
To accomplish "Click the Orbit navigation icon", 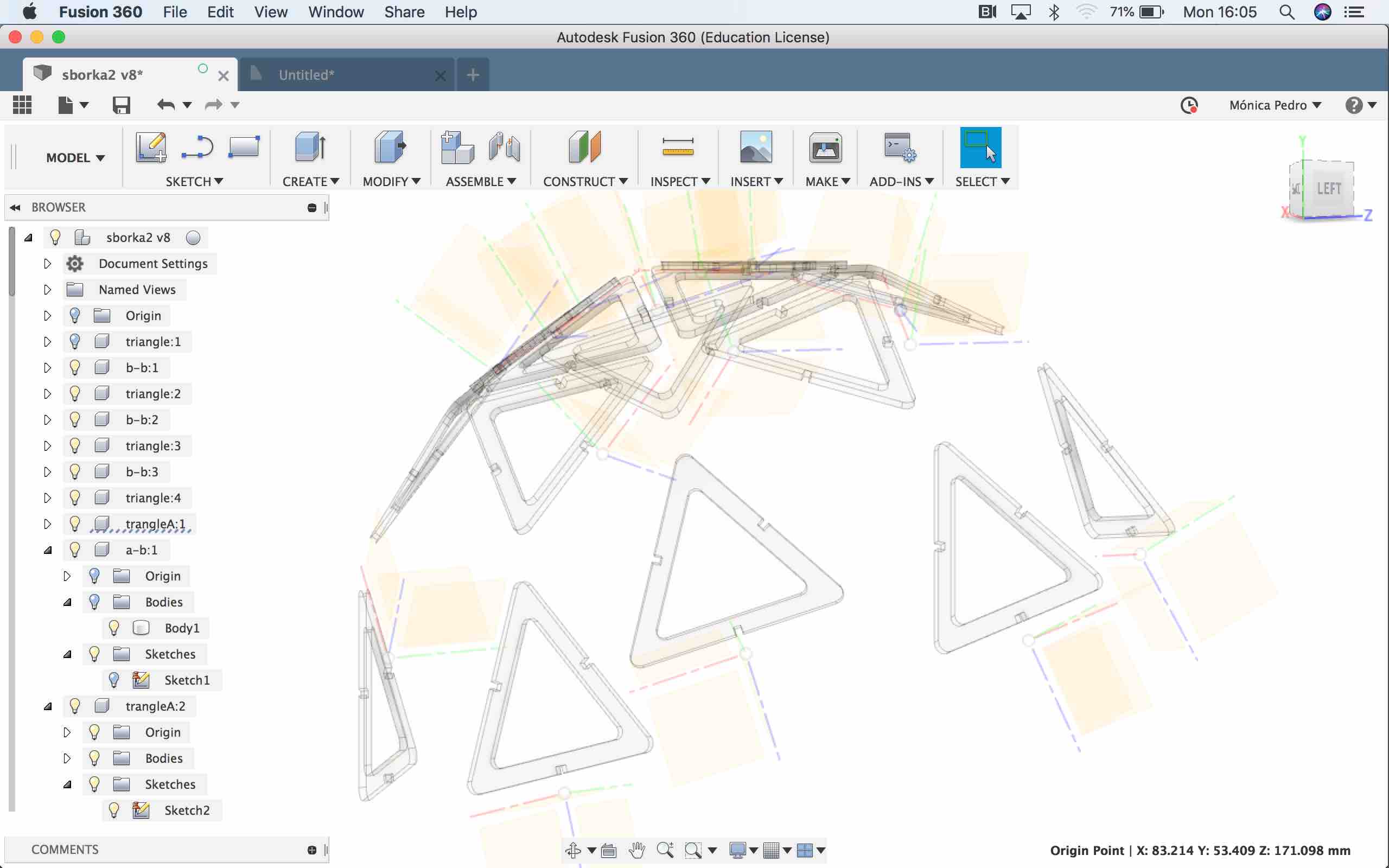I will pos(573,850).
